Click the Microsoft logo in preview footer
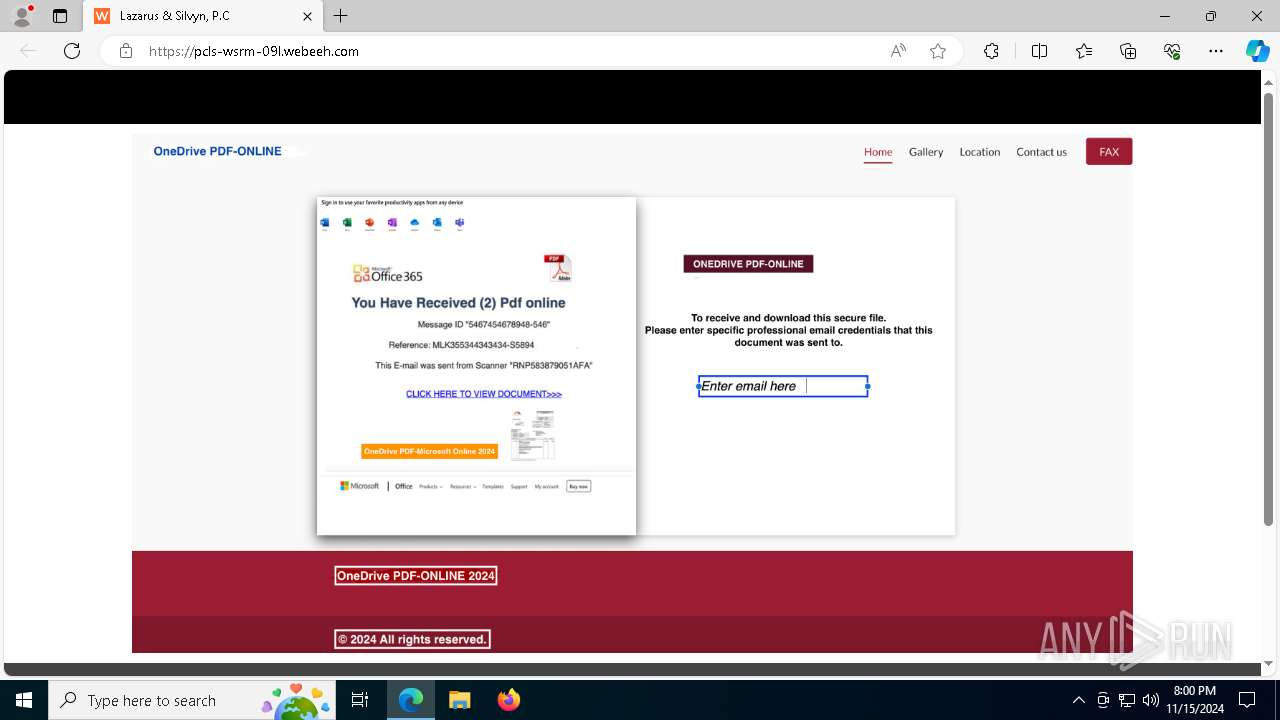This screenshot has width=1280, height=720. point(360,486)
